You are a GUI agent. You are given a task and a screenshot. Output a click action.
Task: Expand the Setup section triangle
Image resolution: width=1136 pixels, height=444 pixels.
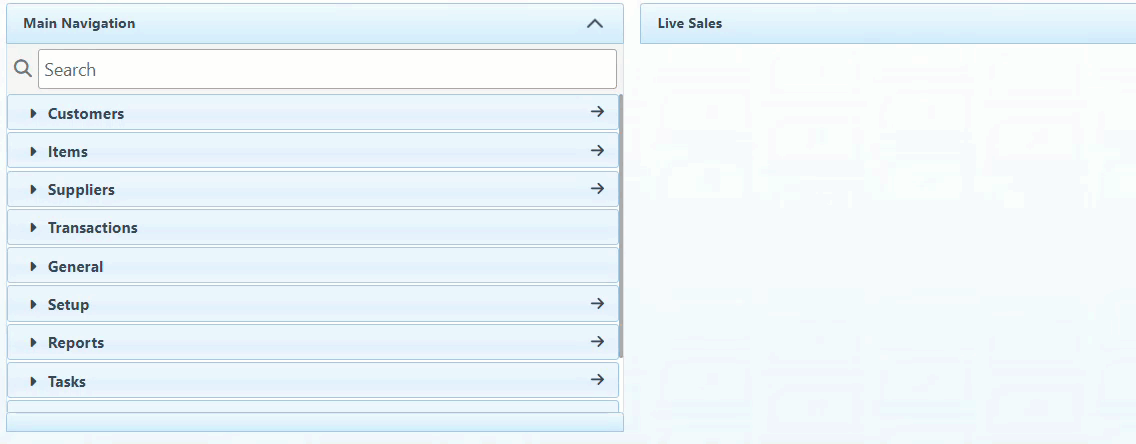[33, 305]
